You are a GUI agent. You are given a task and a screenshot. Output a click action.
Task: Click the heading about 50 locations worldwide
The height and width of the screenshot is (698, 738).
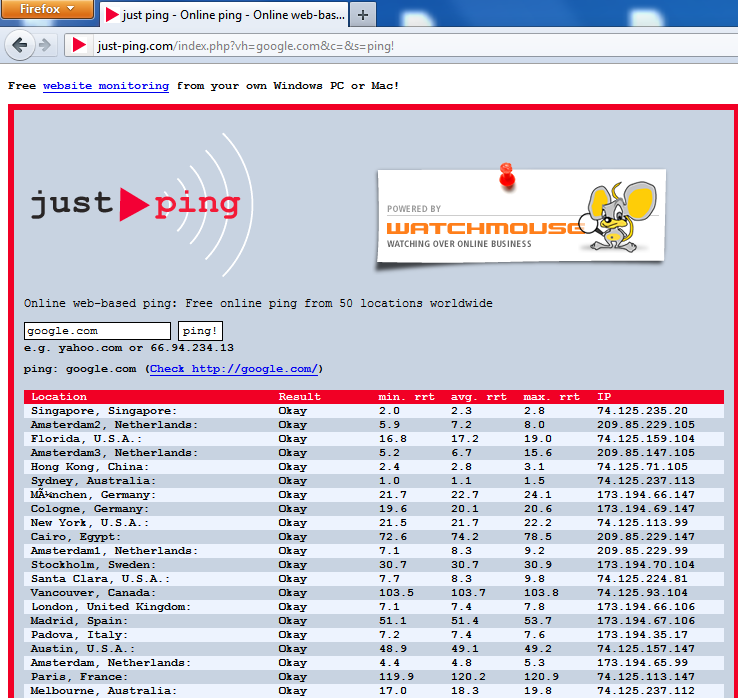[258, 304]
